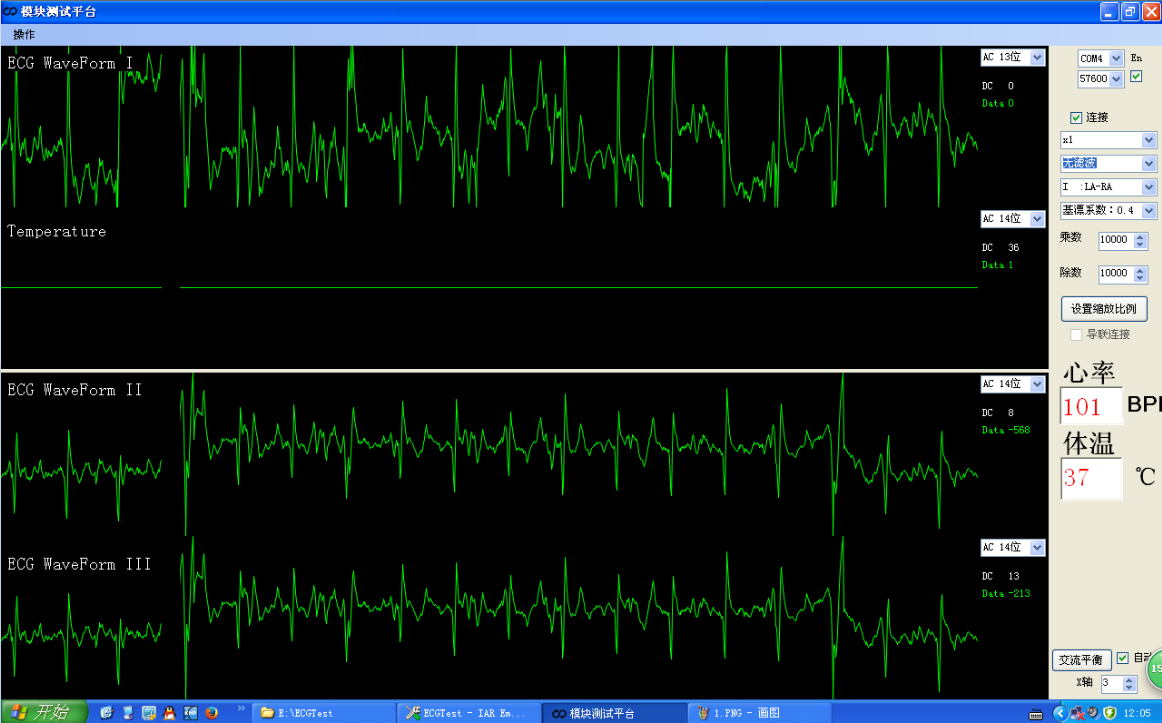The width and height of the screenshot is (1162, 723).
Task: Click the ECG WaveForm III label
Action: click(79, 564)
